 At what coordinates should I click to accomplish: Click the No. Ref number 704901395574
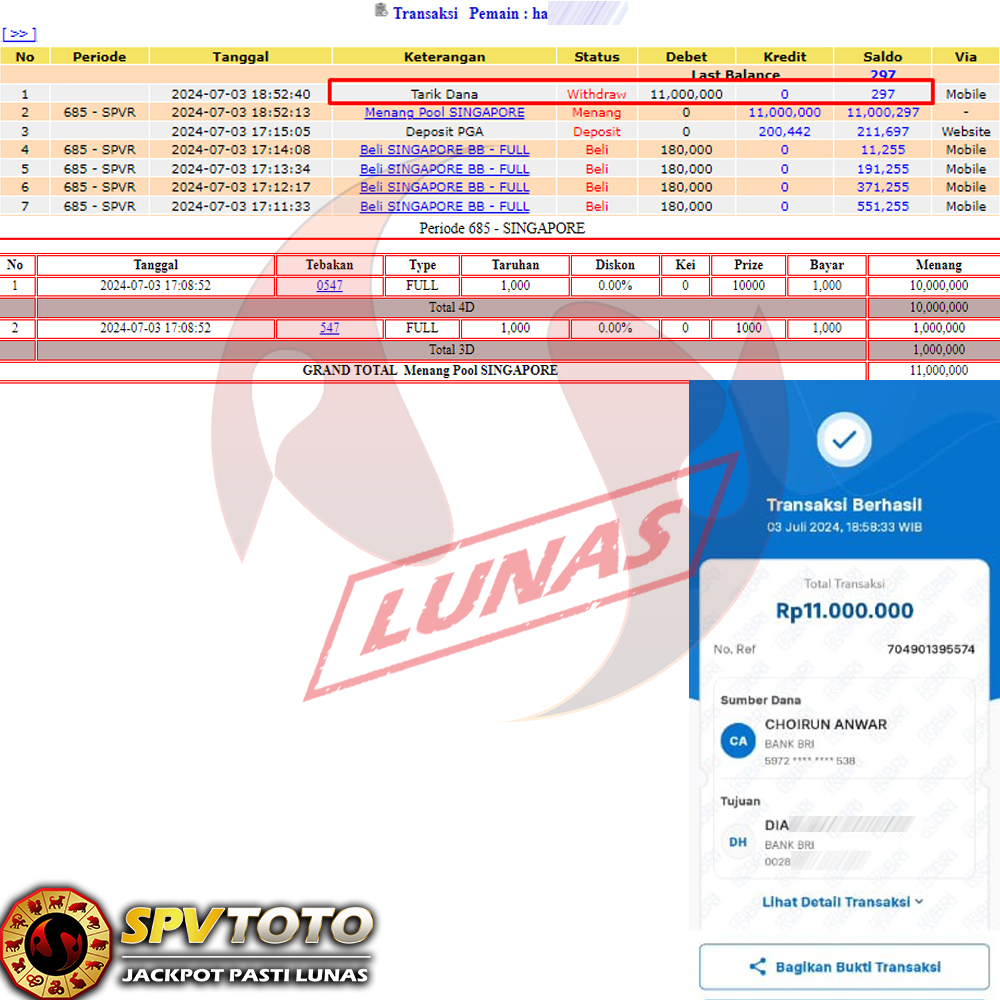tap(930, 650)
